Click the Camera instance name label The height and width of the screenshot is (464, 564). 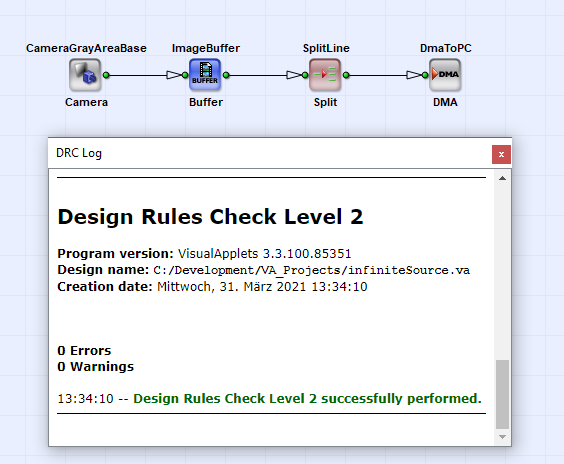pos(86,102)
